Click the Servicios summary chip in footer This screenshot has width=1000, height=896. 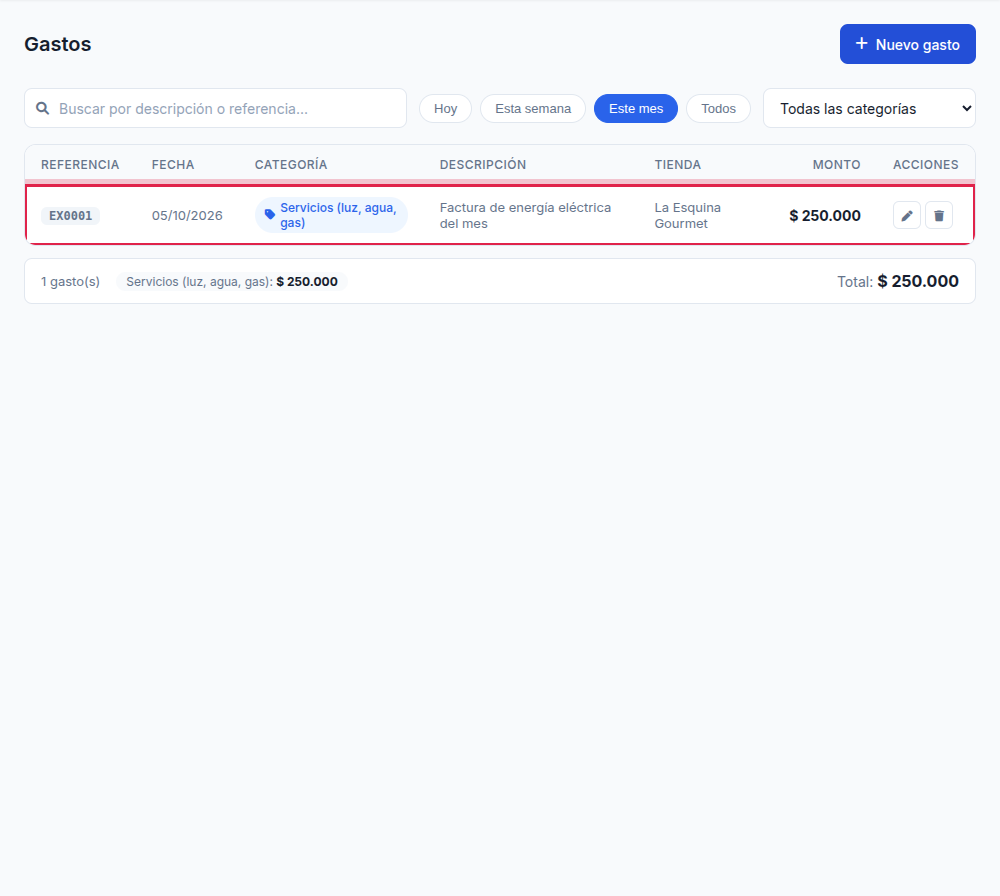232,281
